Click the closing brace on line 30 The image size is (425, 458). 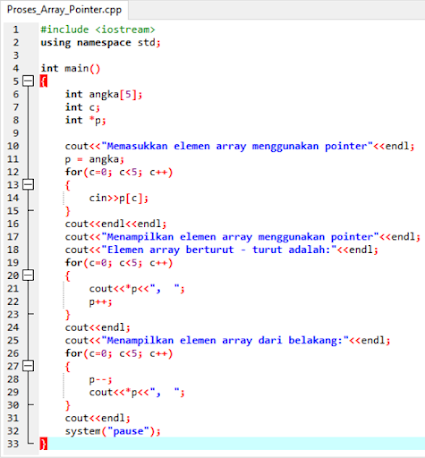click(x=68, y=405)
